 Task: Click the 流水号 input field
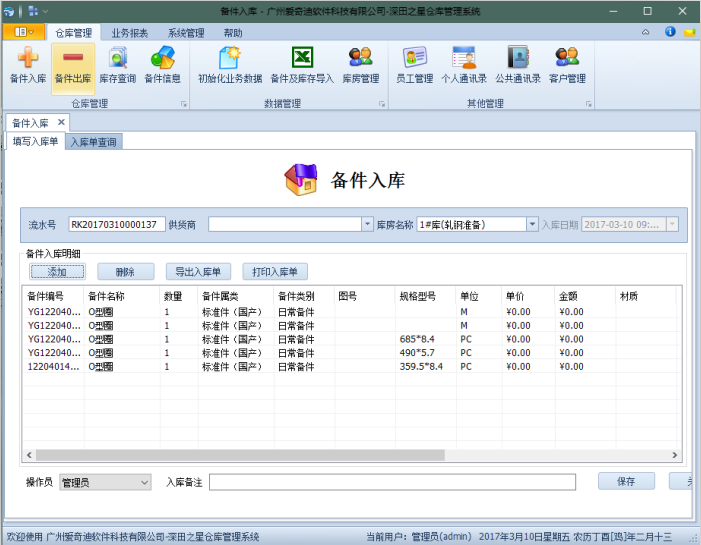point(117,224)
